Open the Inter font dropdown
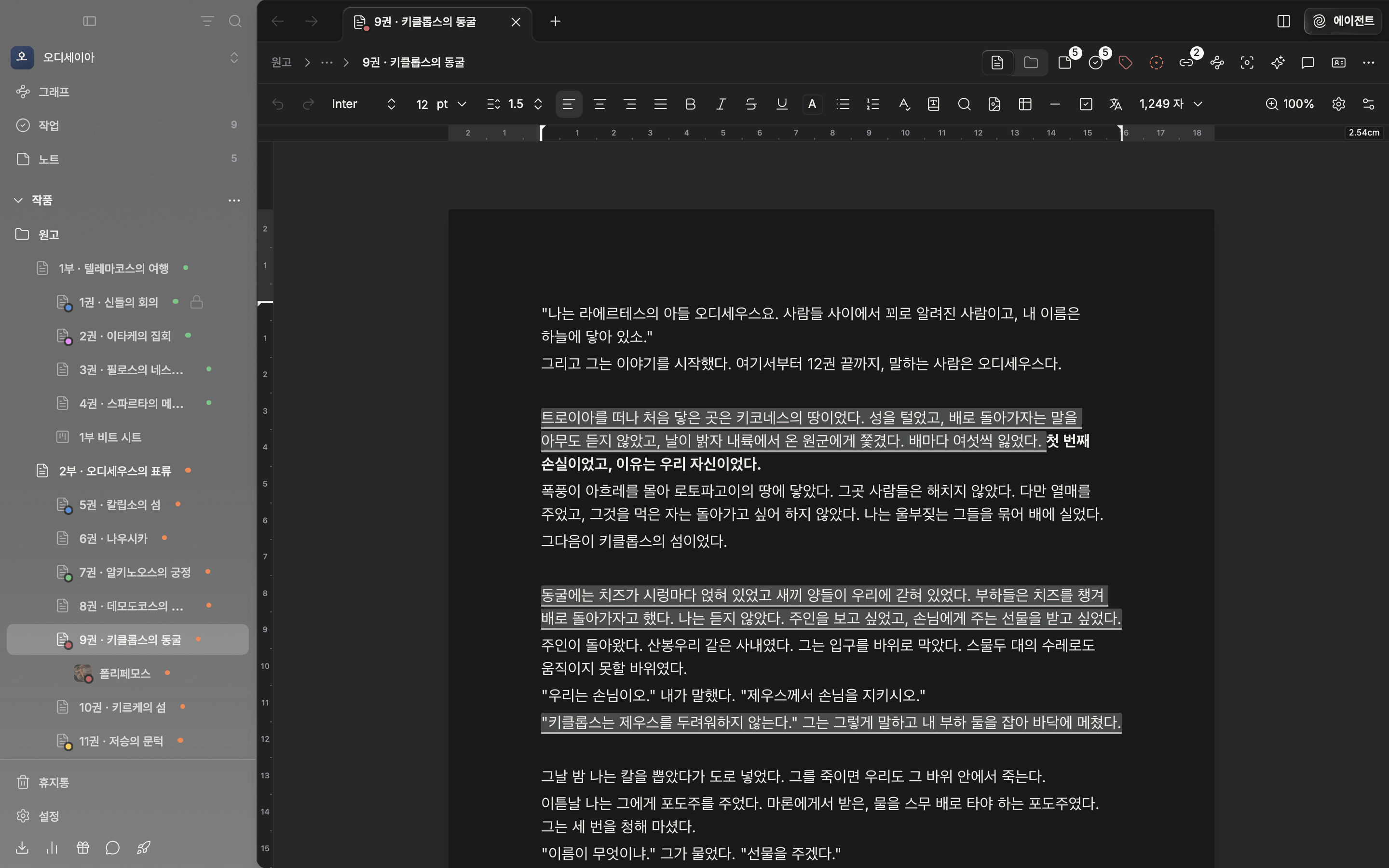The image size is (1389, 868). point(364,104)
